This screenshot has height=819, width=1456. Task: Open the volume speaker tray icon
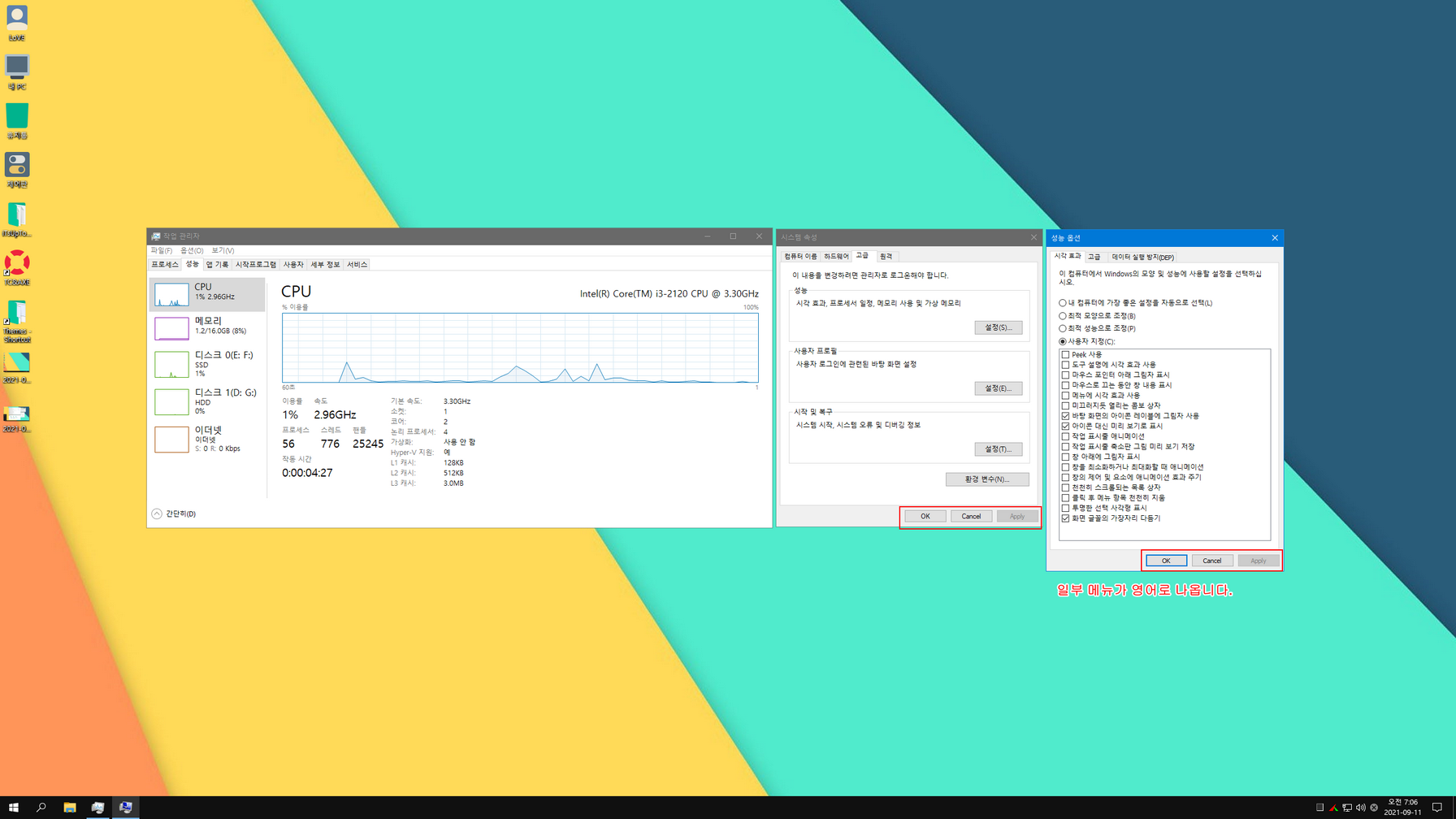[x=1361, y=808]
